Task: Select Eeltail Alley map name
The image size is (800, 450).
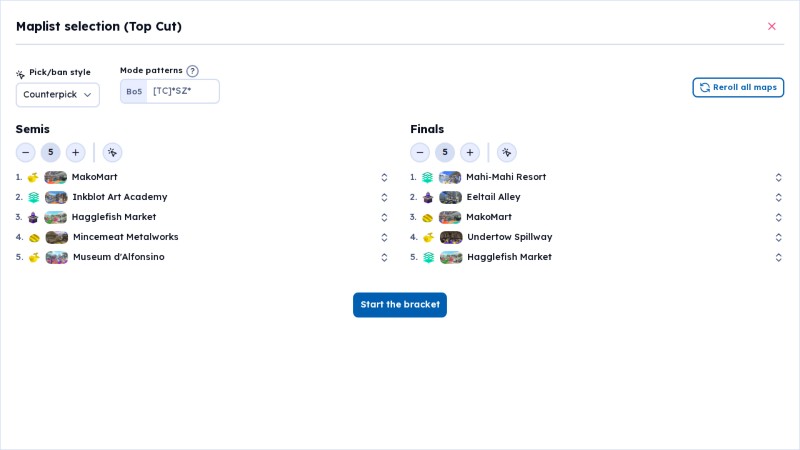Action: [493, 197]
